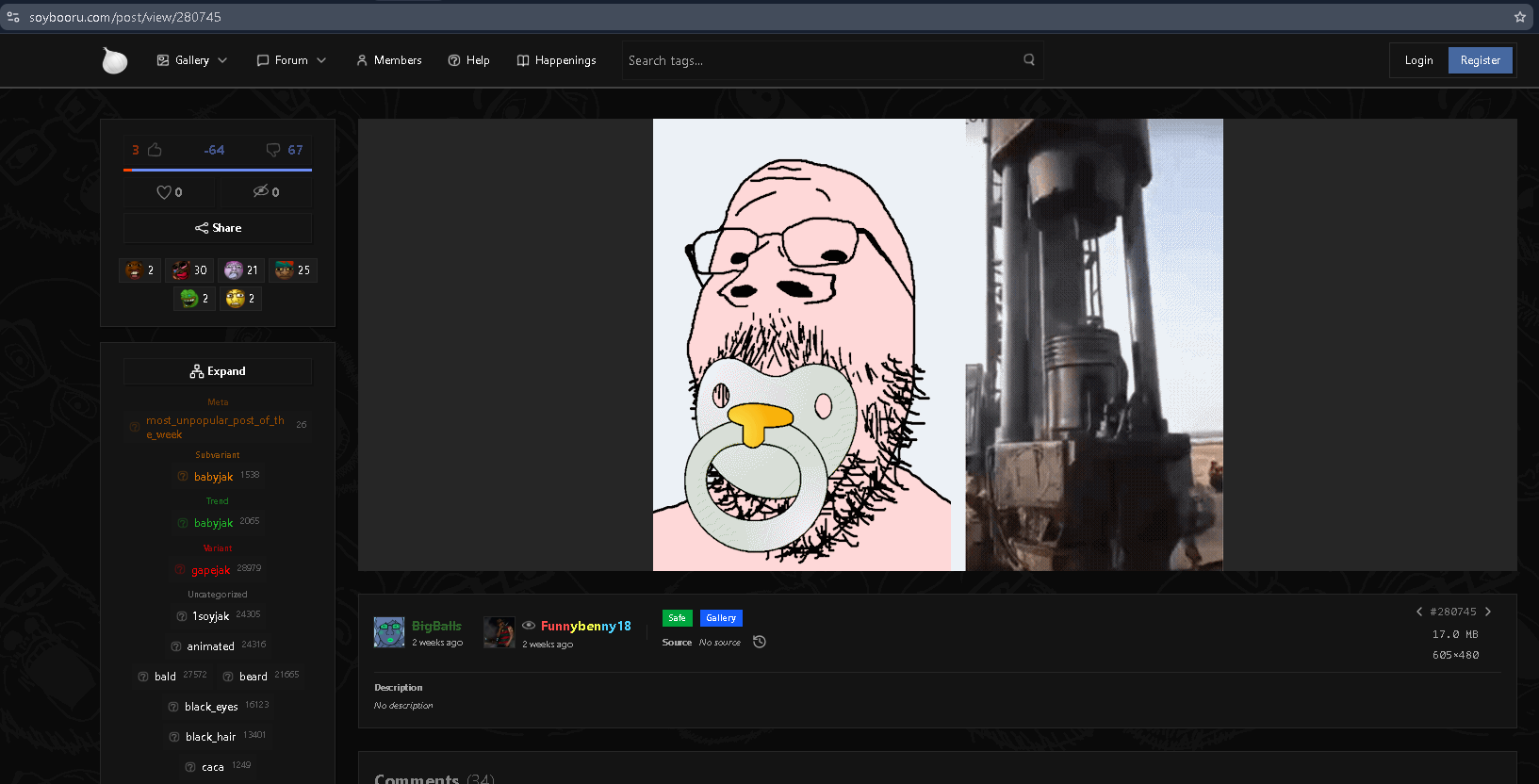Click the Register button
Image resolution: width=1539 pixels, height=784 pixels.
1481,60
